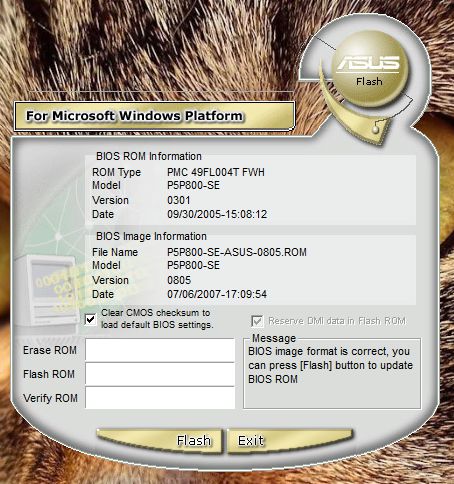The image size is (454, 484).
Task: Click the Verify ROM progress bar
Action: (160, 398)
